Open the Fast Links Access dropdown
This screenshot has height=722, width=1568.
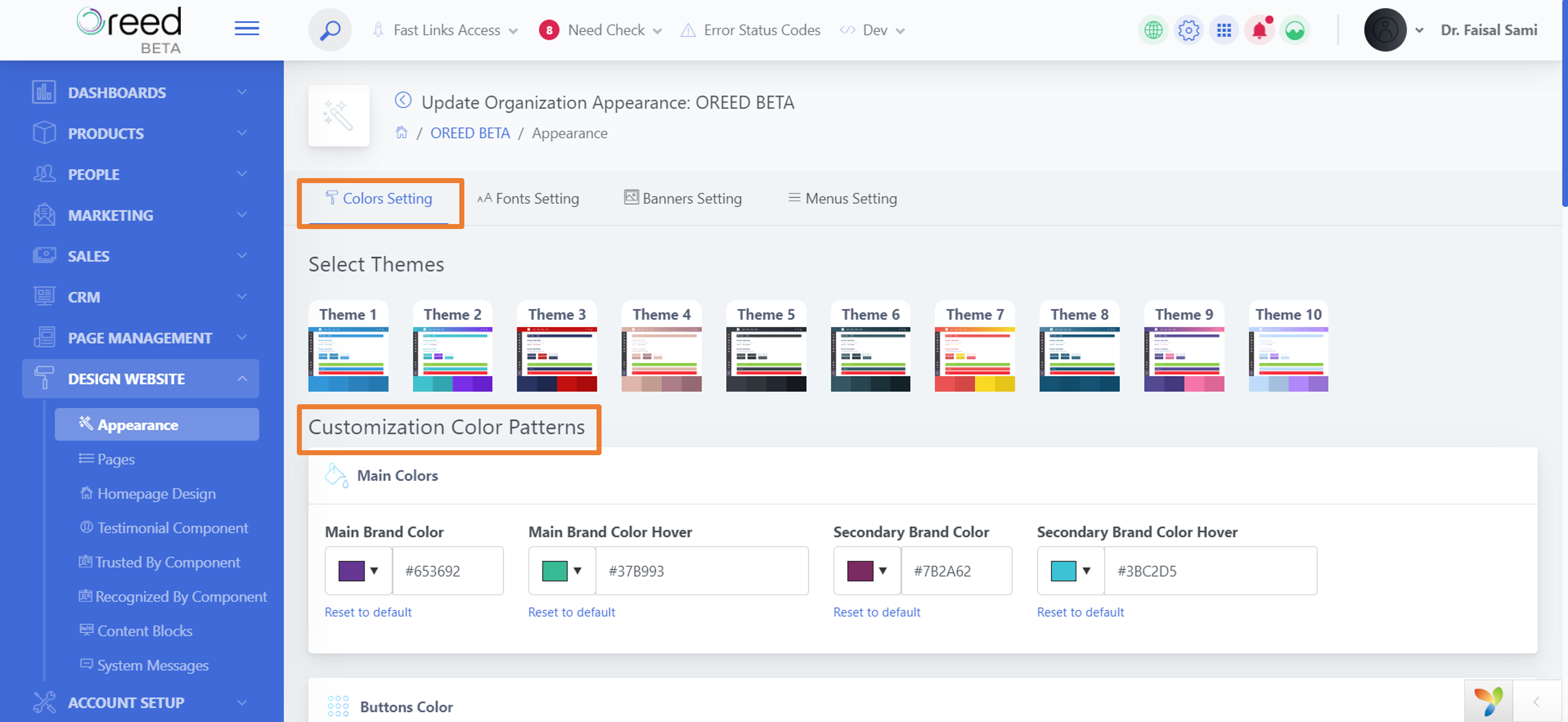[x=445, y=30]
